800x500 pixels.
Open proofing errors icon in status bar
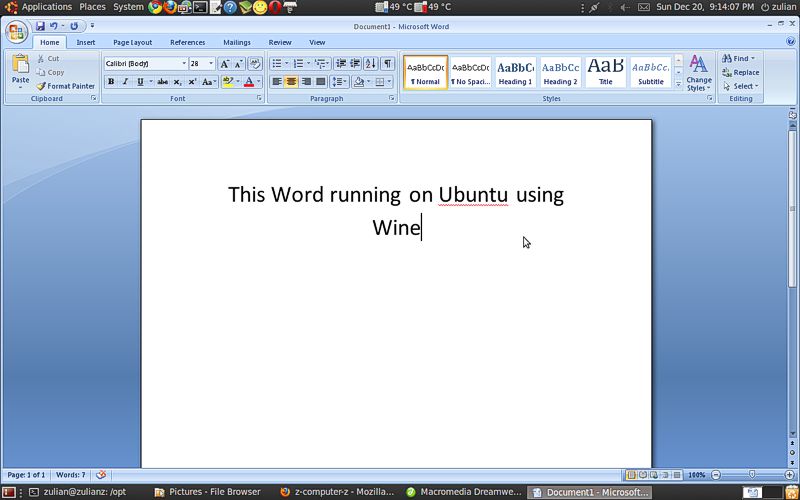[x=101, y=475]
